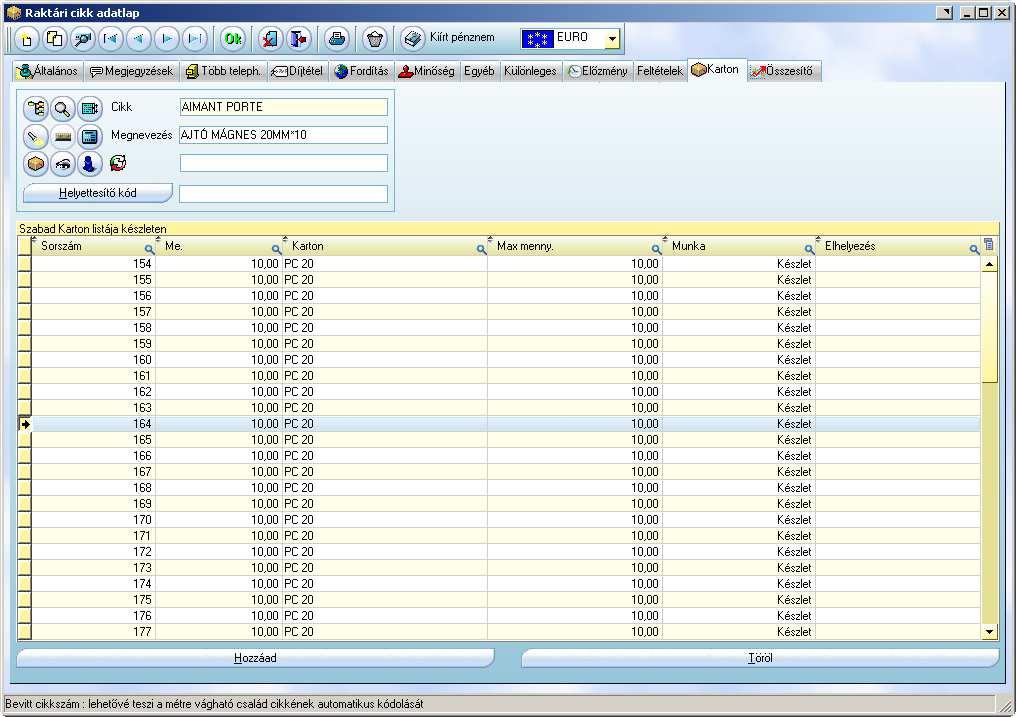Click the eye icon in item panel

coord(62,164)
